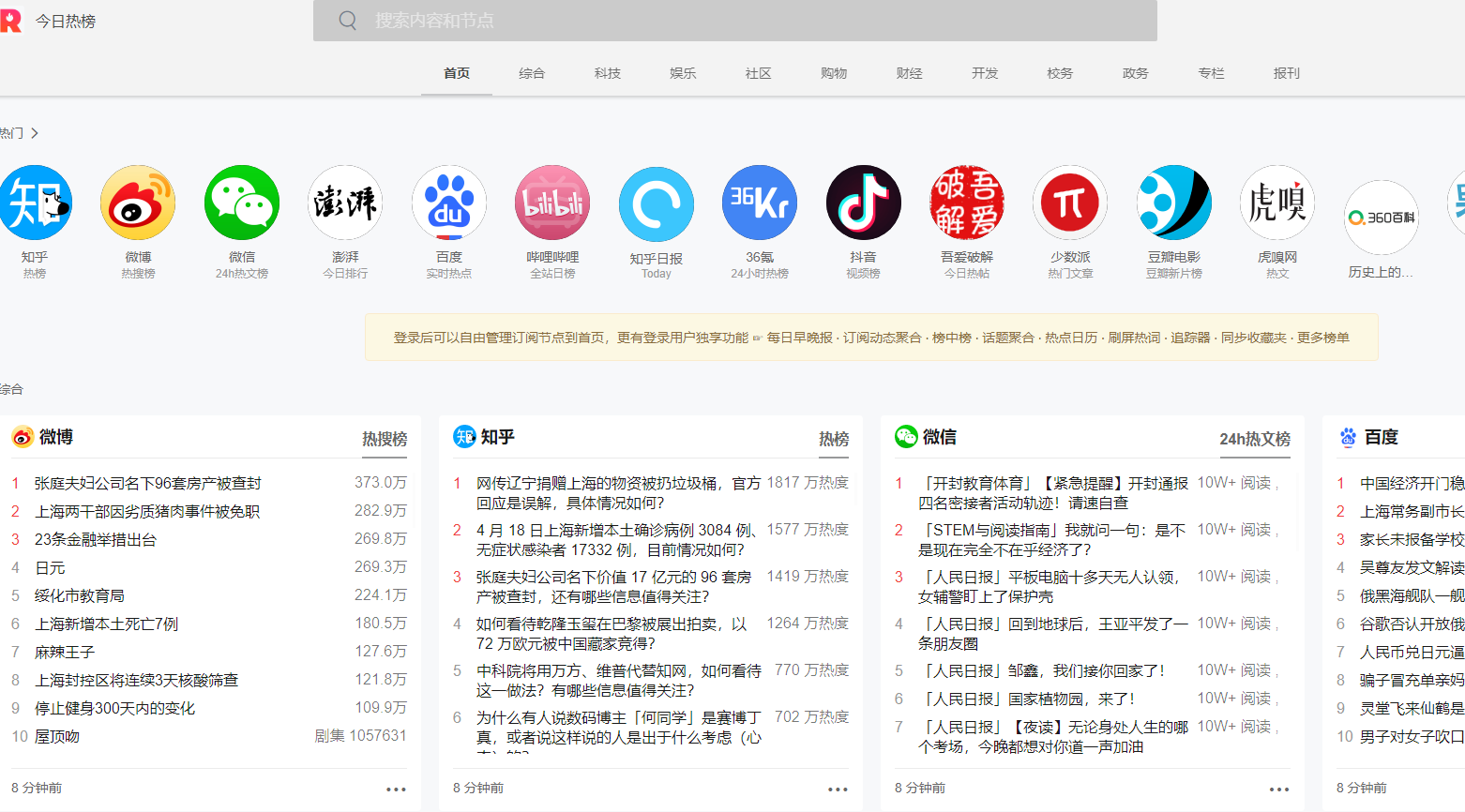Open the 澎湃 今日排行 site icon
This screenshot has height=812, width=1465.
[345, 203]
